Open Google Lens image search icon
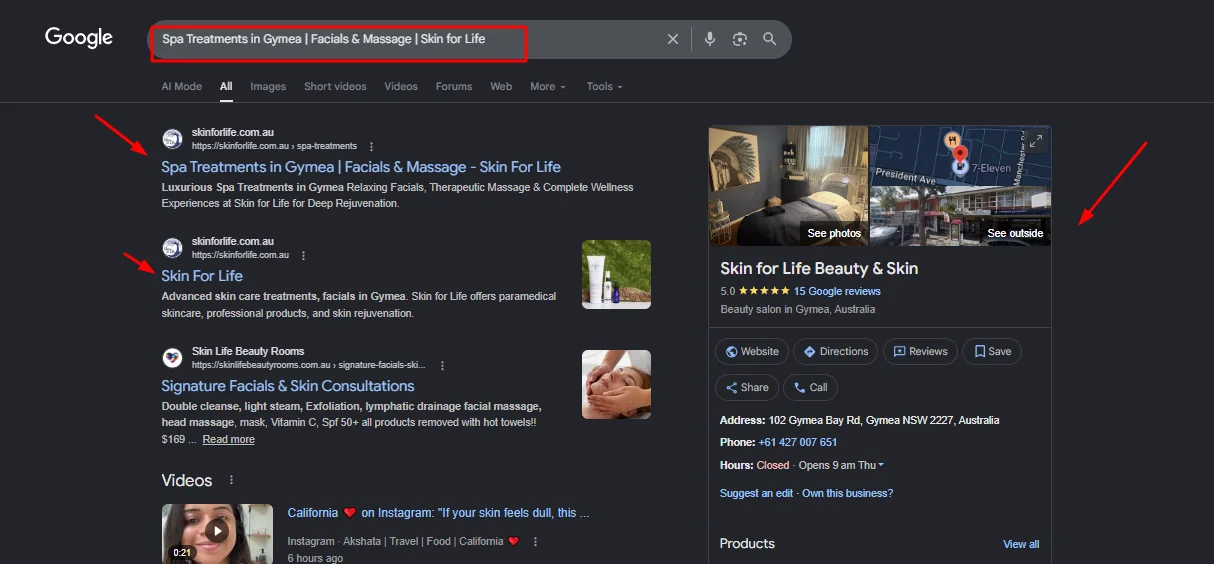 (x=740, y=39)
